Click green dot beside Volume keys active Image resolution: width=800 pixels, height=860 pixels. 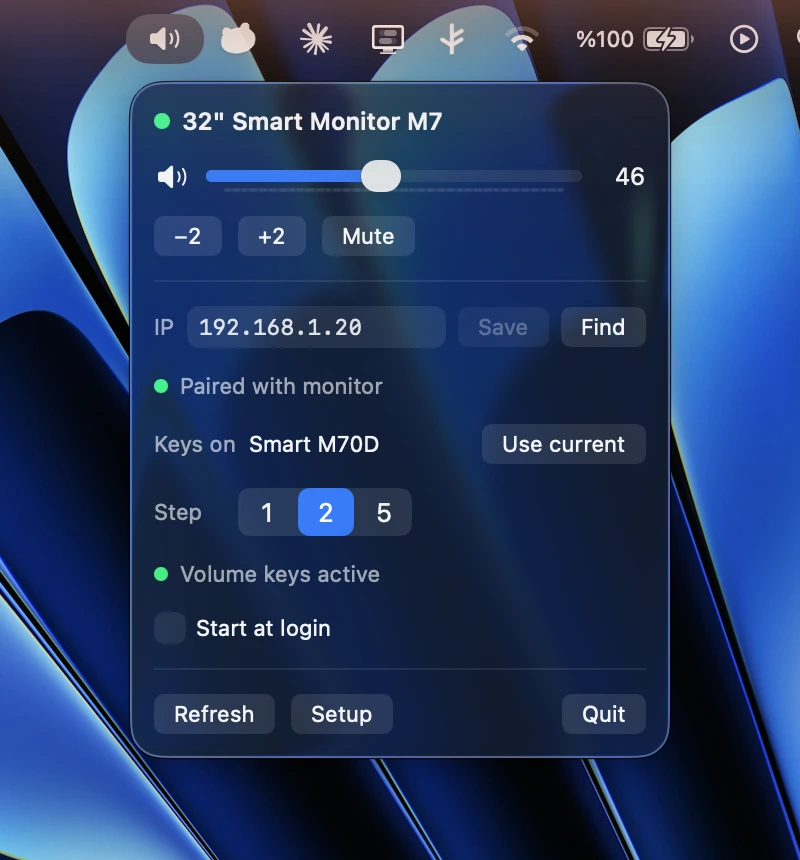tap(161, 574)
